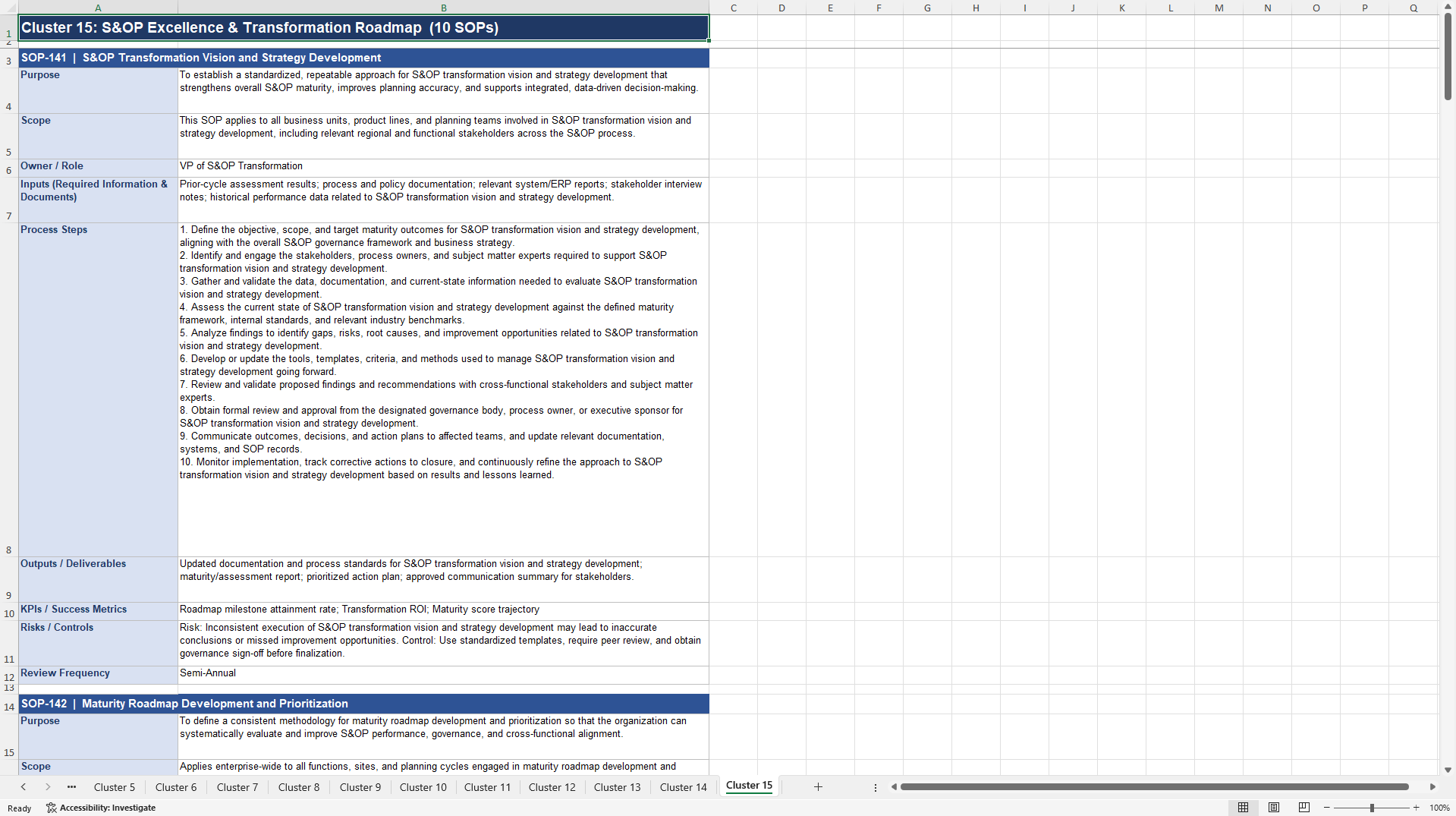The width and height of the screenshot is (1456, 816).
Task: Click the horizontal scrollbar left arrow
Action: tap(894, 787)
